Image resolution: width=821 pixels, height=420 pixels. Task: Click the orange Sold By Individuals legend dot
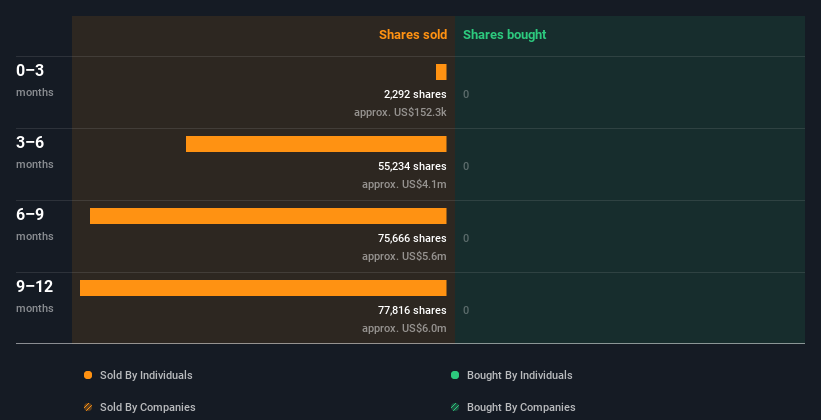coord(88,375)
